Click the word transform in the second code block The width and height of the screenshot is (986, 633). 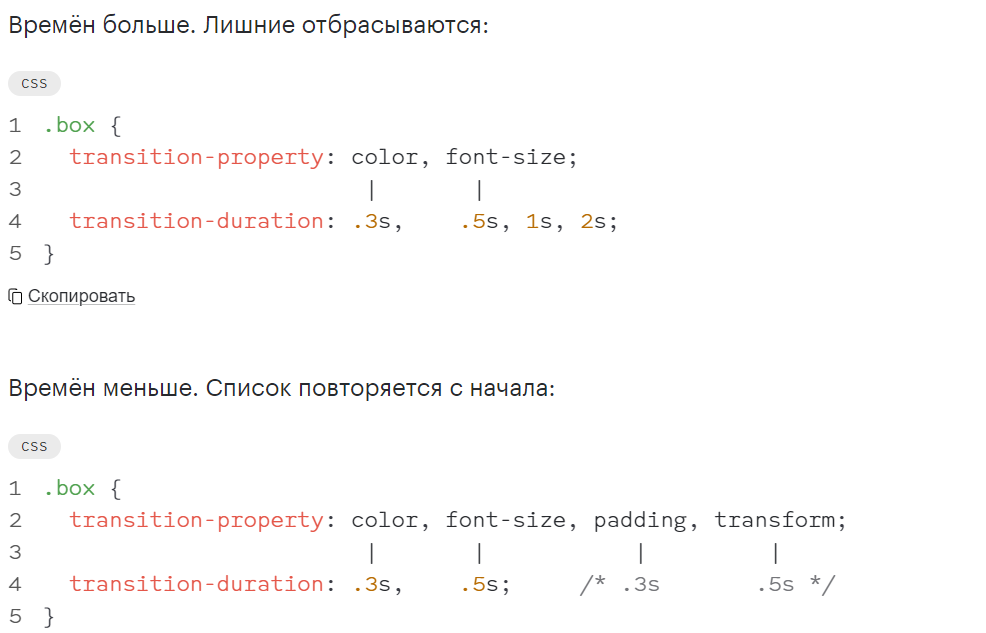coord(775,520)
